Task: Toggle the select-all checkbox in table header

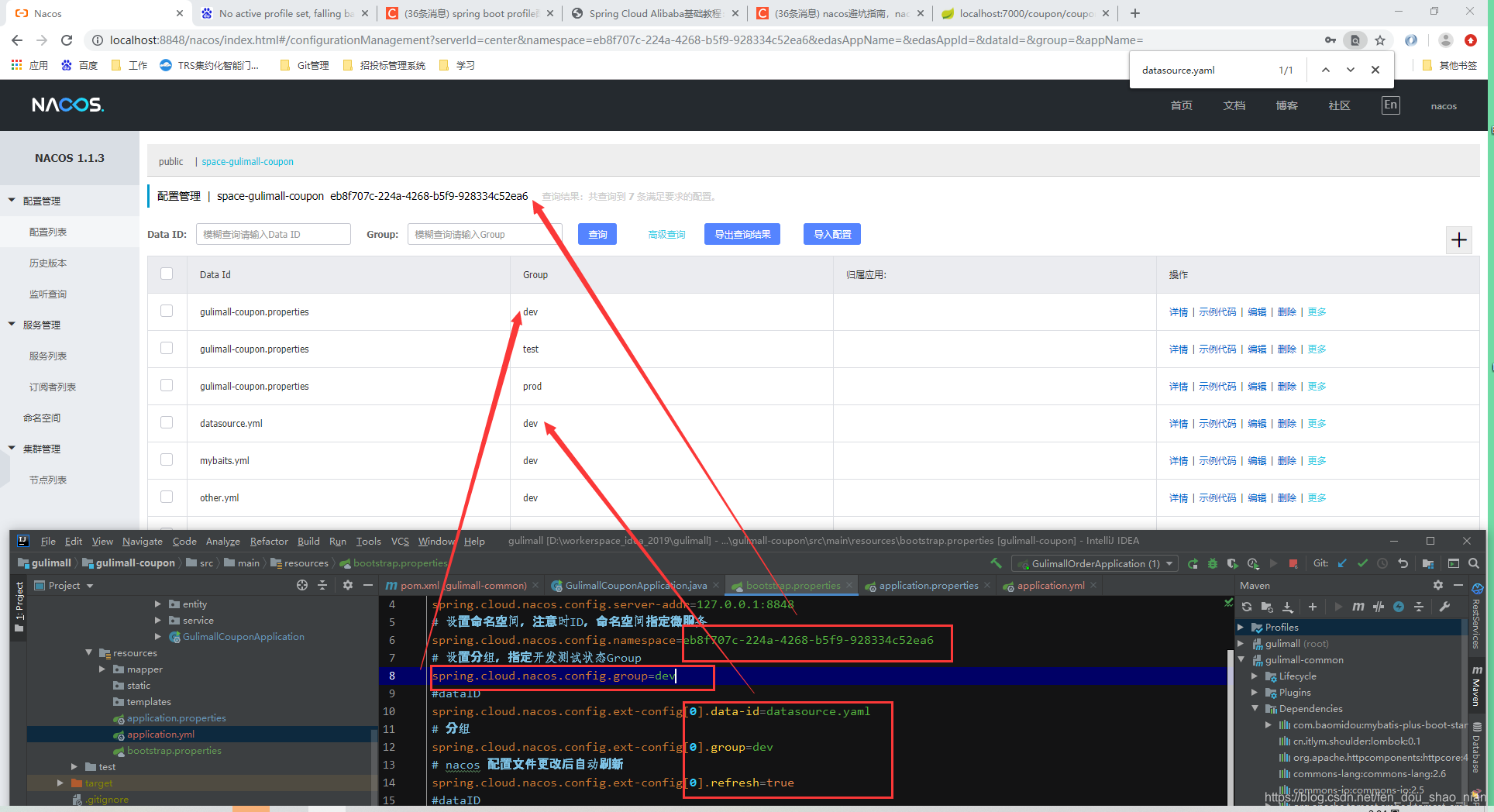Action: 167,274
